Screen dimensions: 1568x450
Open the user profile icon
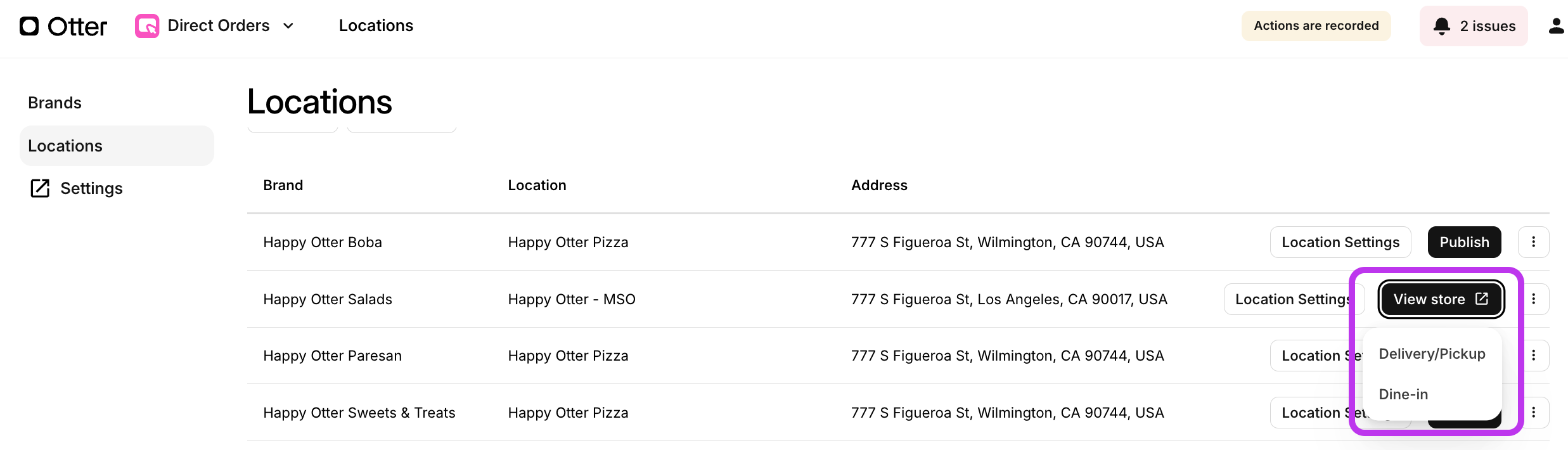pyautogui.click(x=1555, y=26)
